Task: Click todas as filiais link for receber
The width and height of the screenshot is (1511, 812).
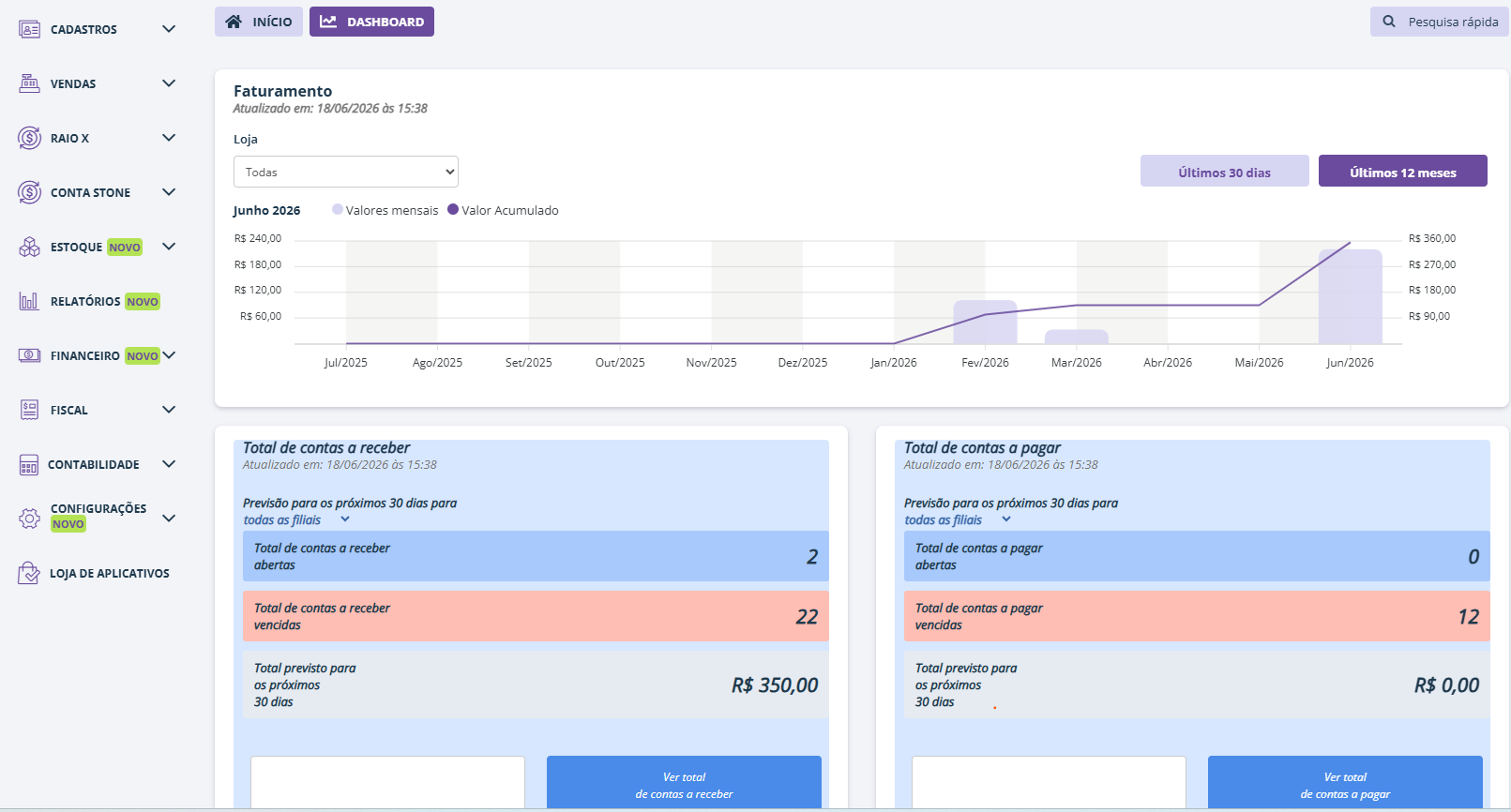Action: (282, 519)
